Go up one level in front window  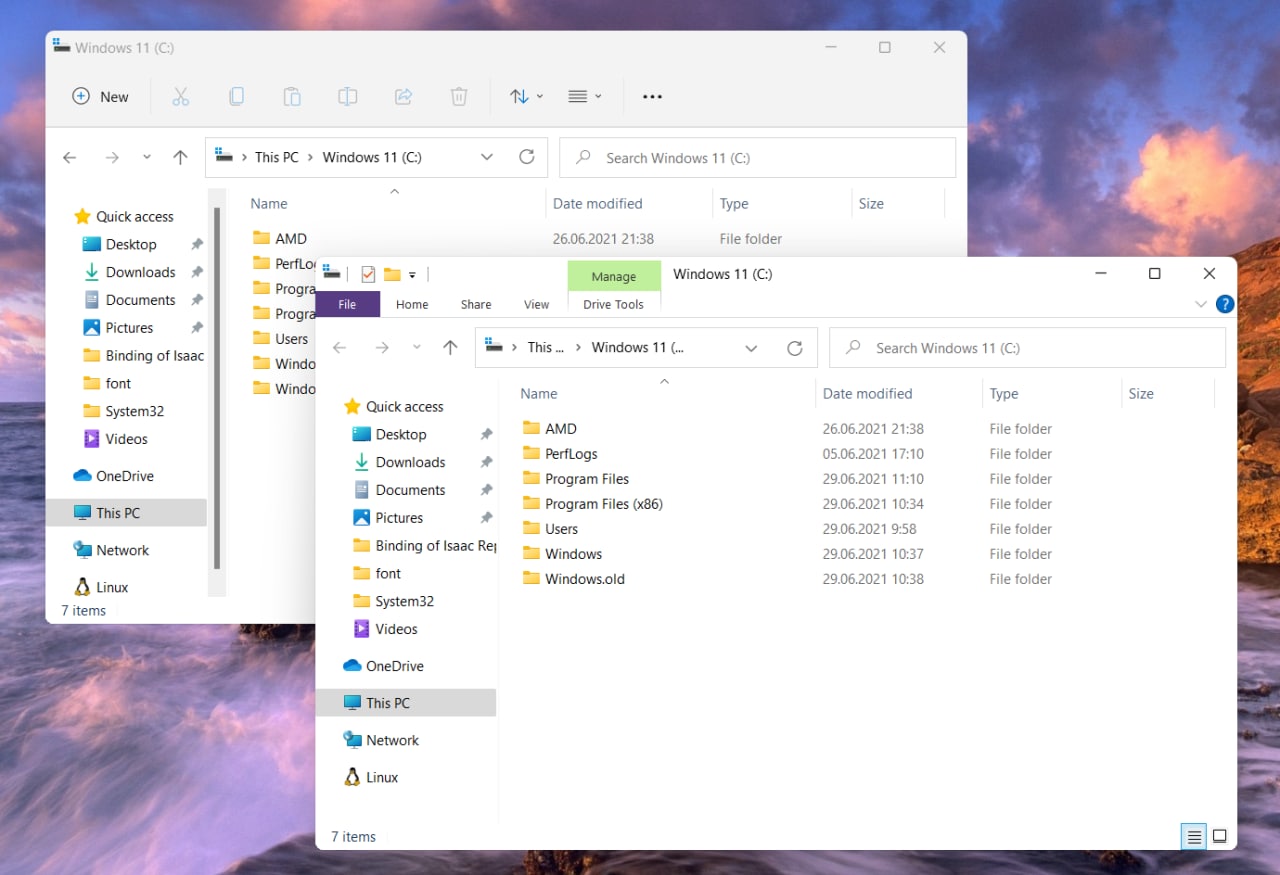coord(450,347)
